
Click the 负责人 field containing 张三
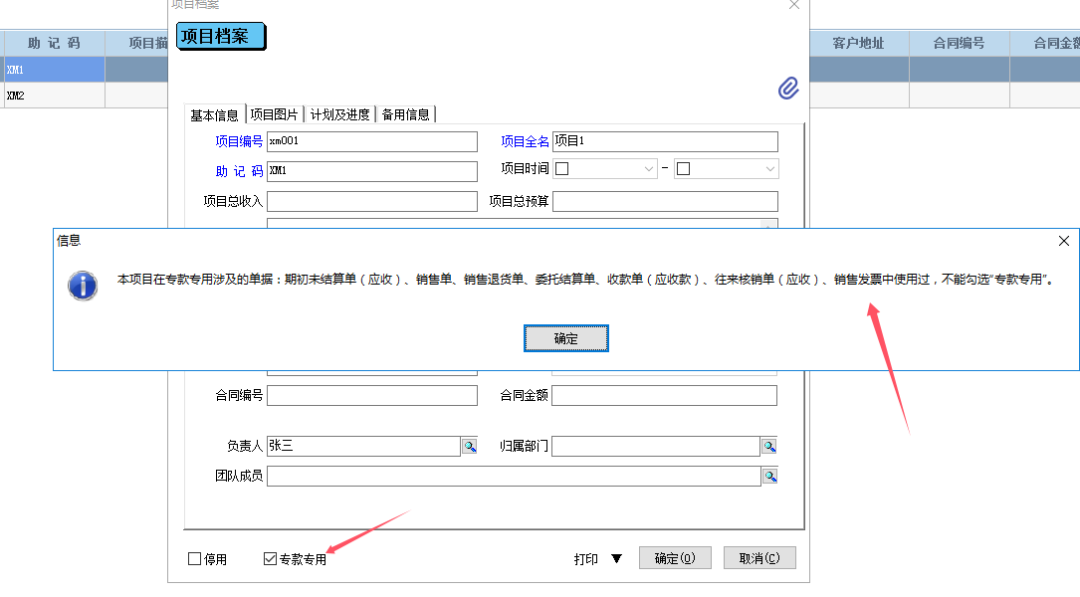[x=364, y=446]
